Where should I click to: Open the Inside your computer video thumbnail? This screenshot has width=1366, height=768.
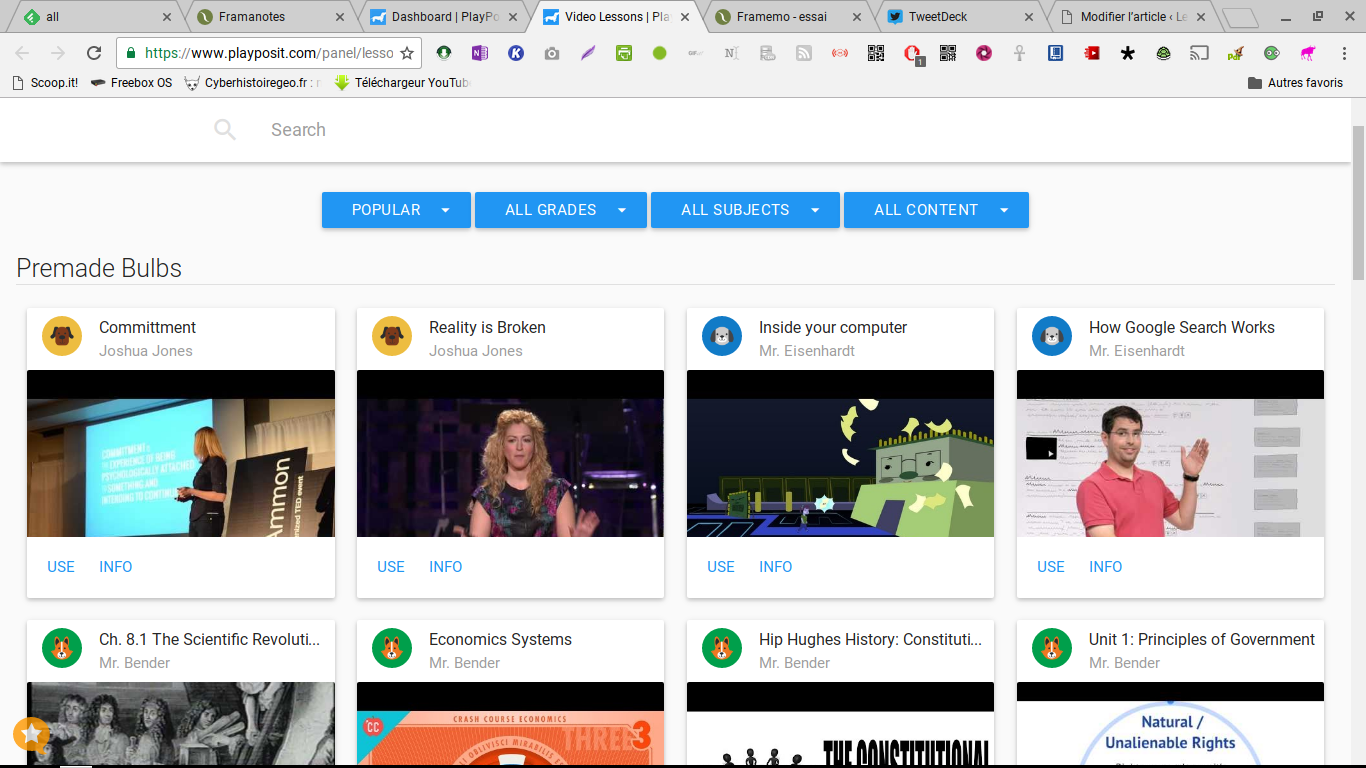pos(841,454)
